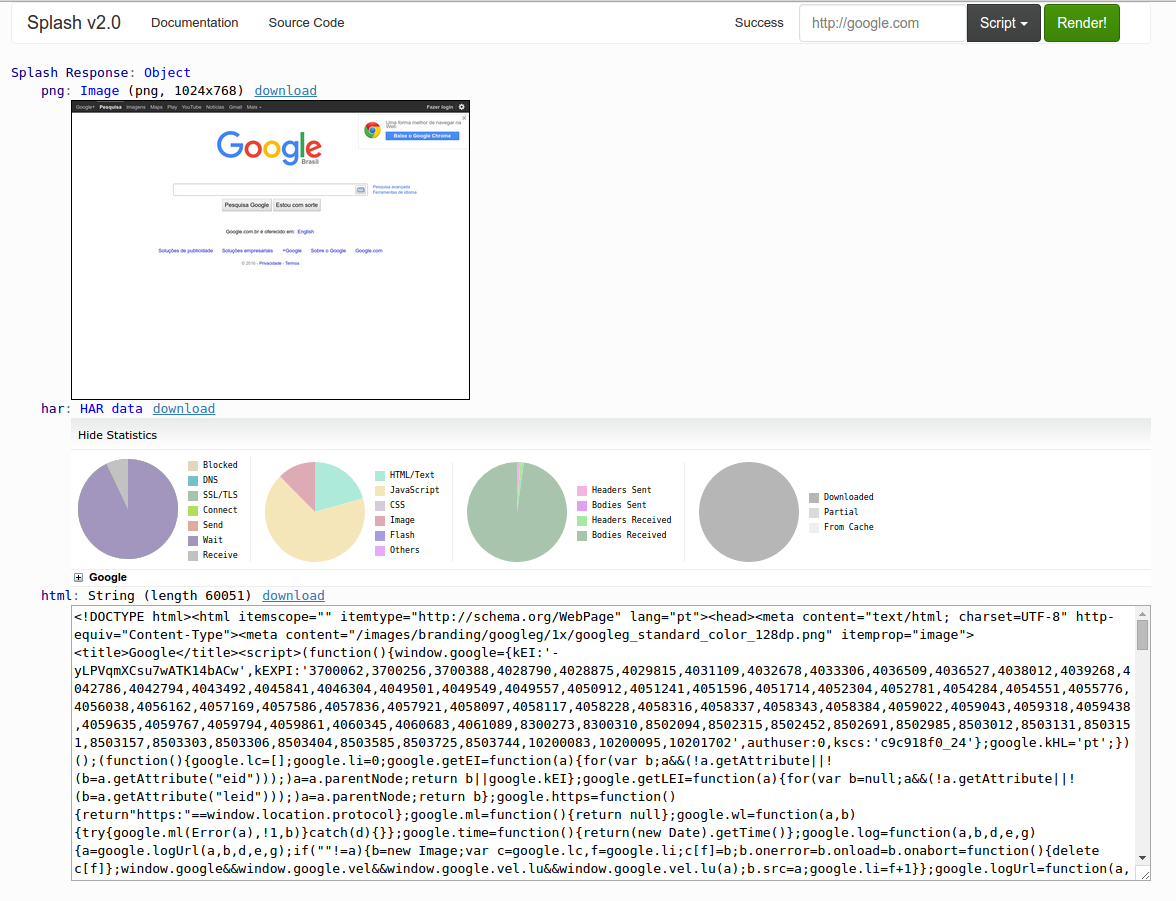Click the Headers Sent legend swatch

coord(581,490)
